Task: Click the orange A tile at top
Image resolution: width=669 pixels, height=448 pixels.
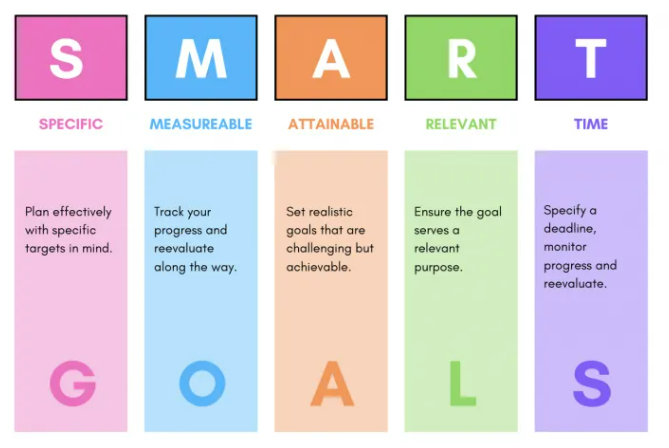Action: click(331, 58)
